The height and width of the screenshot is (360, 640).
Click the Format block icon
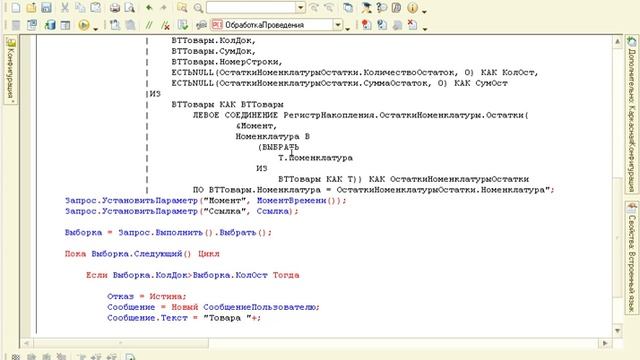(x=115, y=25)
